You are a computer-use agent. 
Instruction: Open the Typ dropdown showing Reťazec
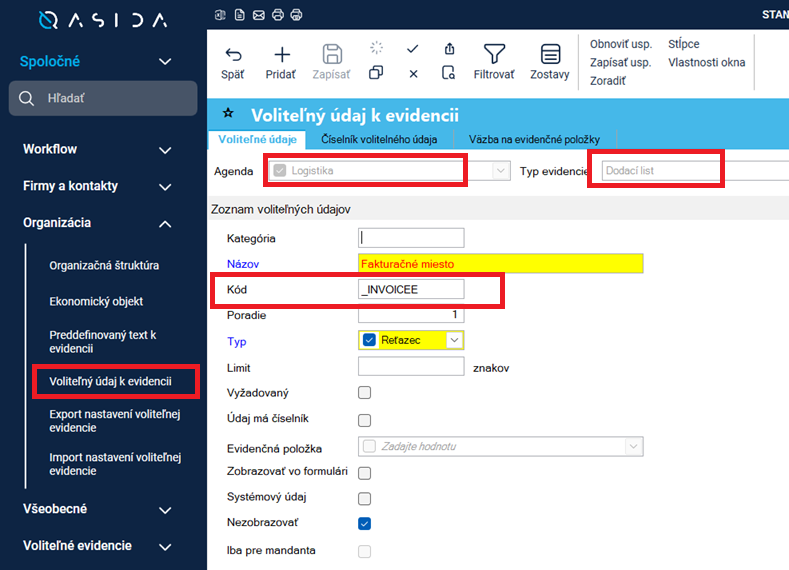pyautogui.click(x=454, y=341)
